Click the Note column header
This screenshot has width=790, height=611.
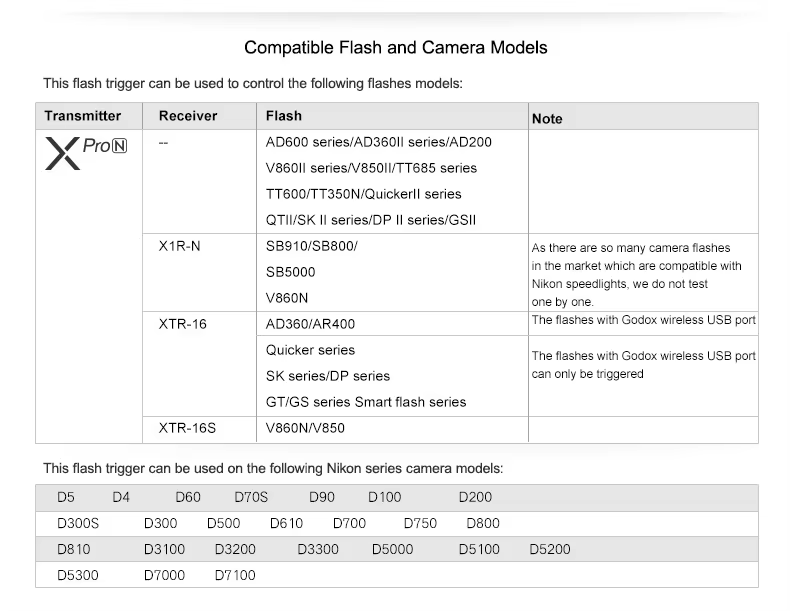(x=547, y=118)
